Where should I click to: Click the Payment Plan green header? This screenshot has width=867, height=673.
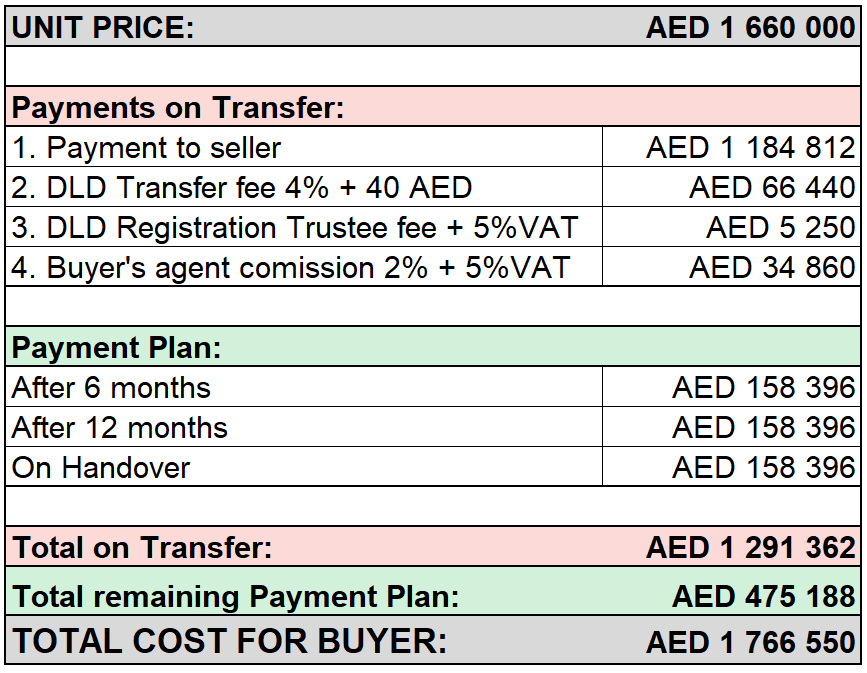pyautogui.click(x=433, y=347)
